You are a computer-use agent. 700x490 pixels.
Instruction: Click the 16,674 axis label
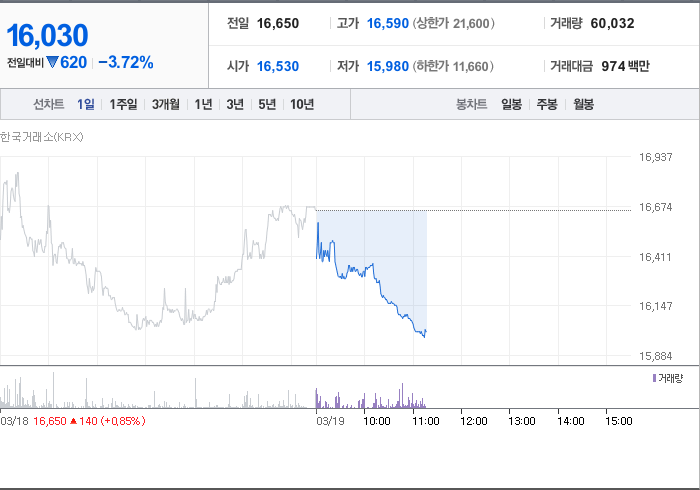(x=655, y=207)
